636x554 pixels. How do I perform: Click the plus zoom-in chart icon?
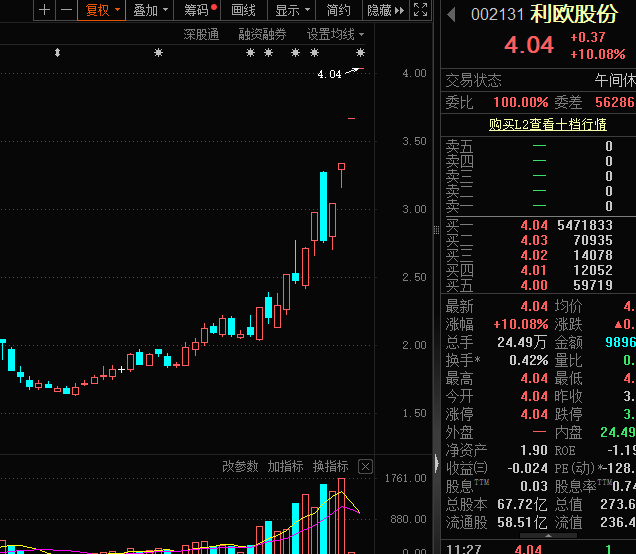click(44, 10)
